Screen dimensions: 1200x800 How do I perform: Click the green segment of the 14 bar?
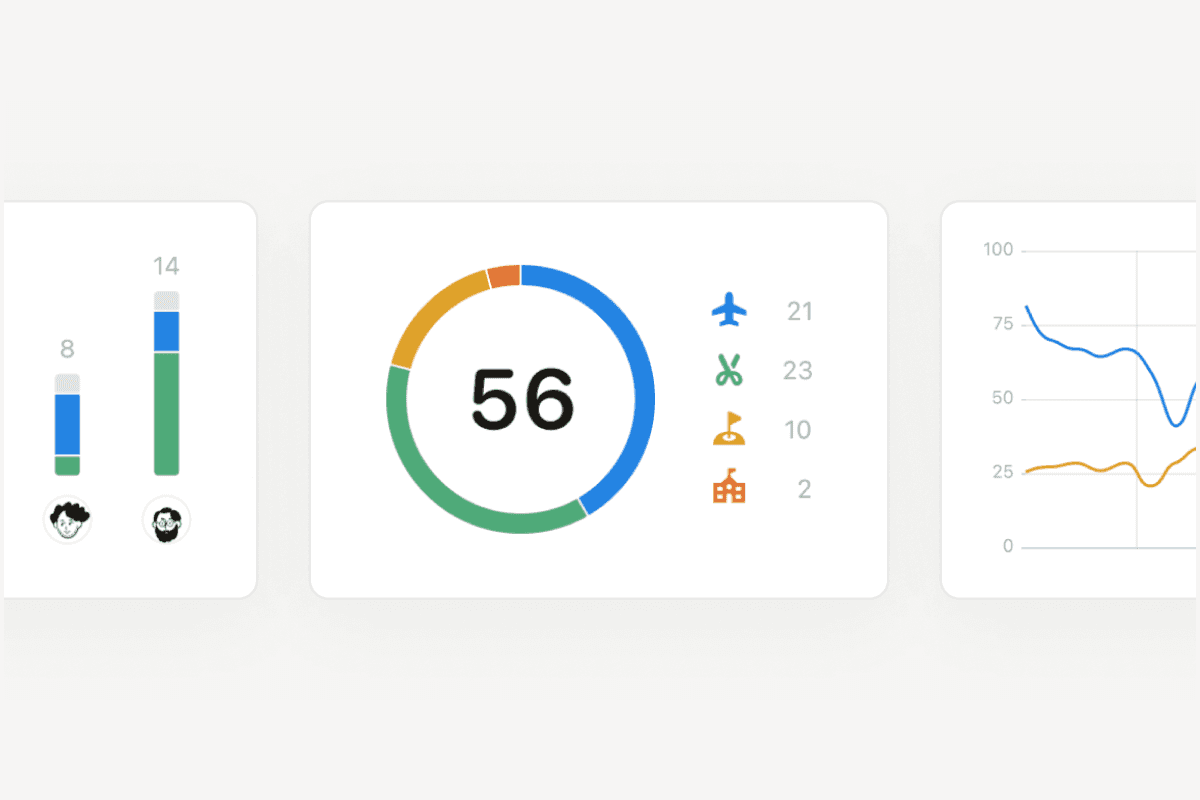point(166,412)
